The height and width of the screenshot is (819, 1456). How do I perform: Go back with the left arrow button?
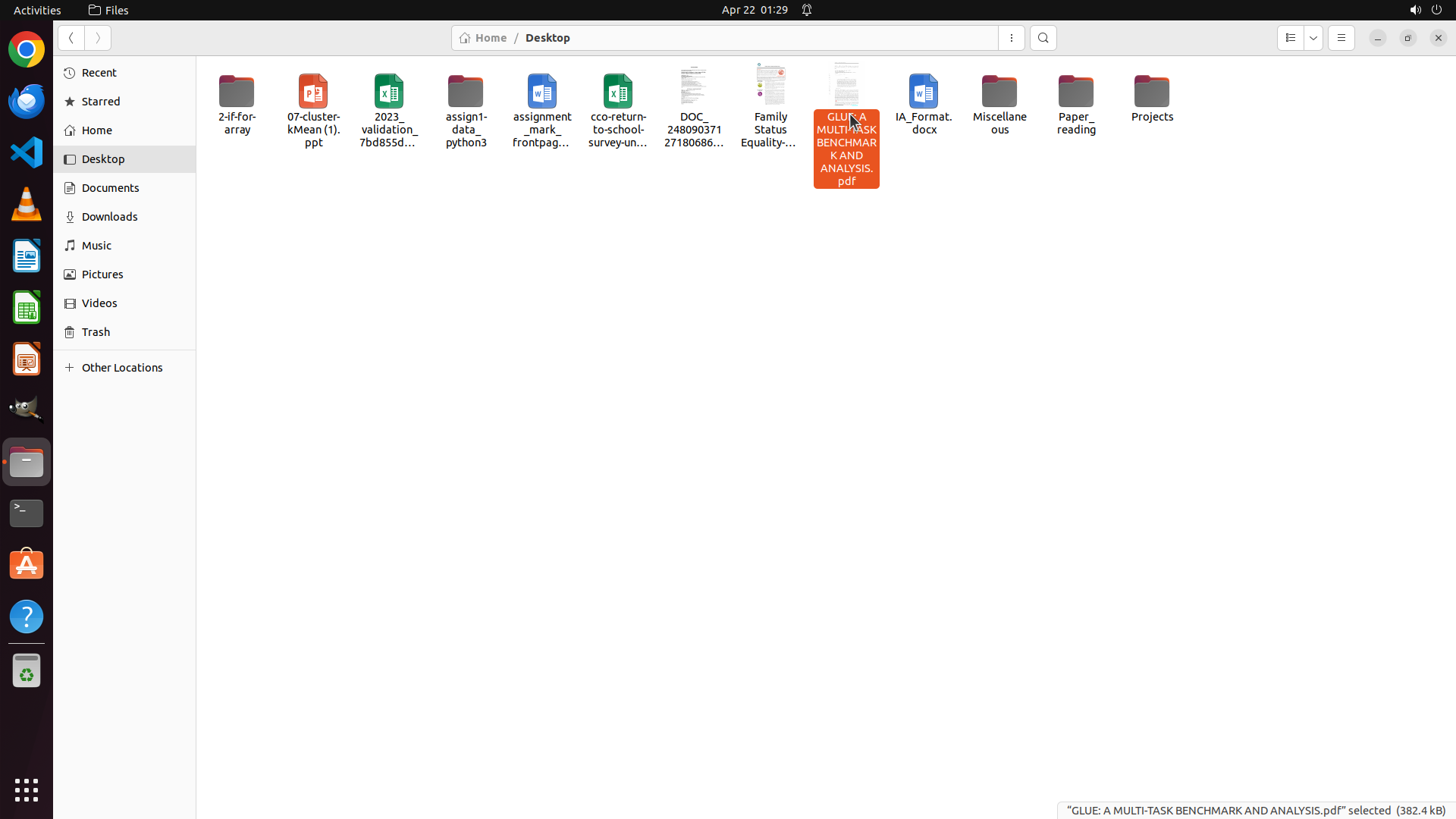(x=71, y=38)
